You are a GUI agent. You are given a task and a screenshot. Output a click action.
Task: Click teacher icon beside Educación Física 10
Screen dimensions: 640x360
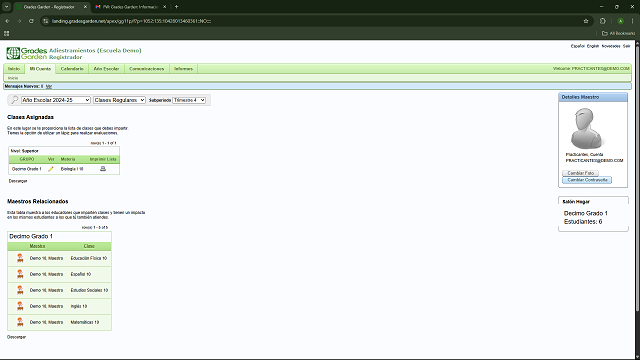pos(20,258)
